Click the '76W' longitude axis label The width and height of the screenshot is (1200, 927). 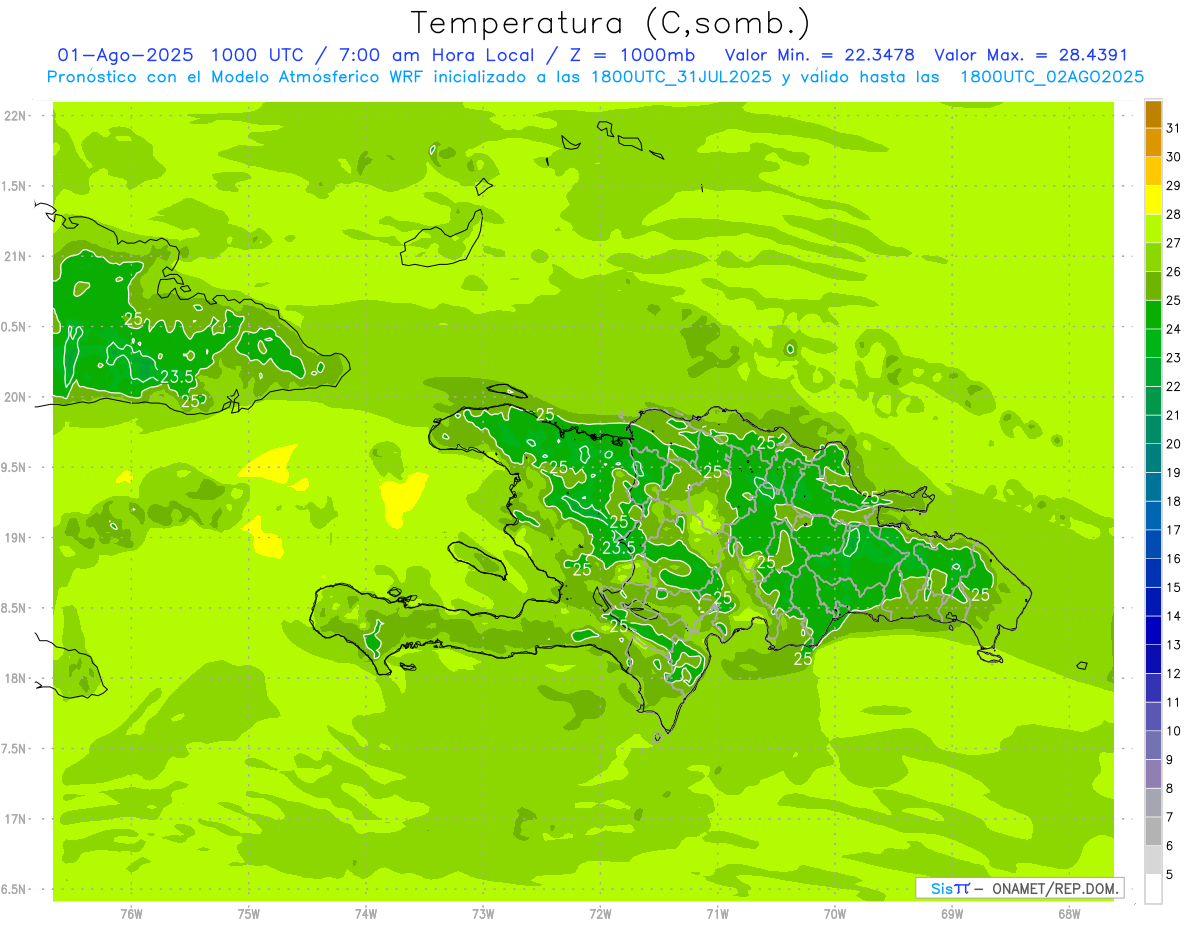pos(131,914)
